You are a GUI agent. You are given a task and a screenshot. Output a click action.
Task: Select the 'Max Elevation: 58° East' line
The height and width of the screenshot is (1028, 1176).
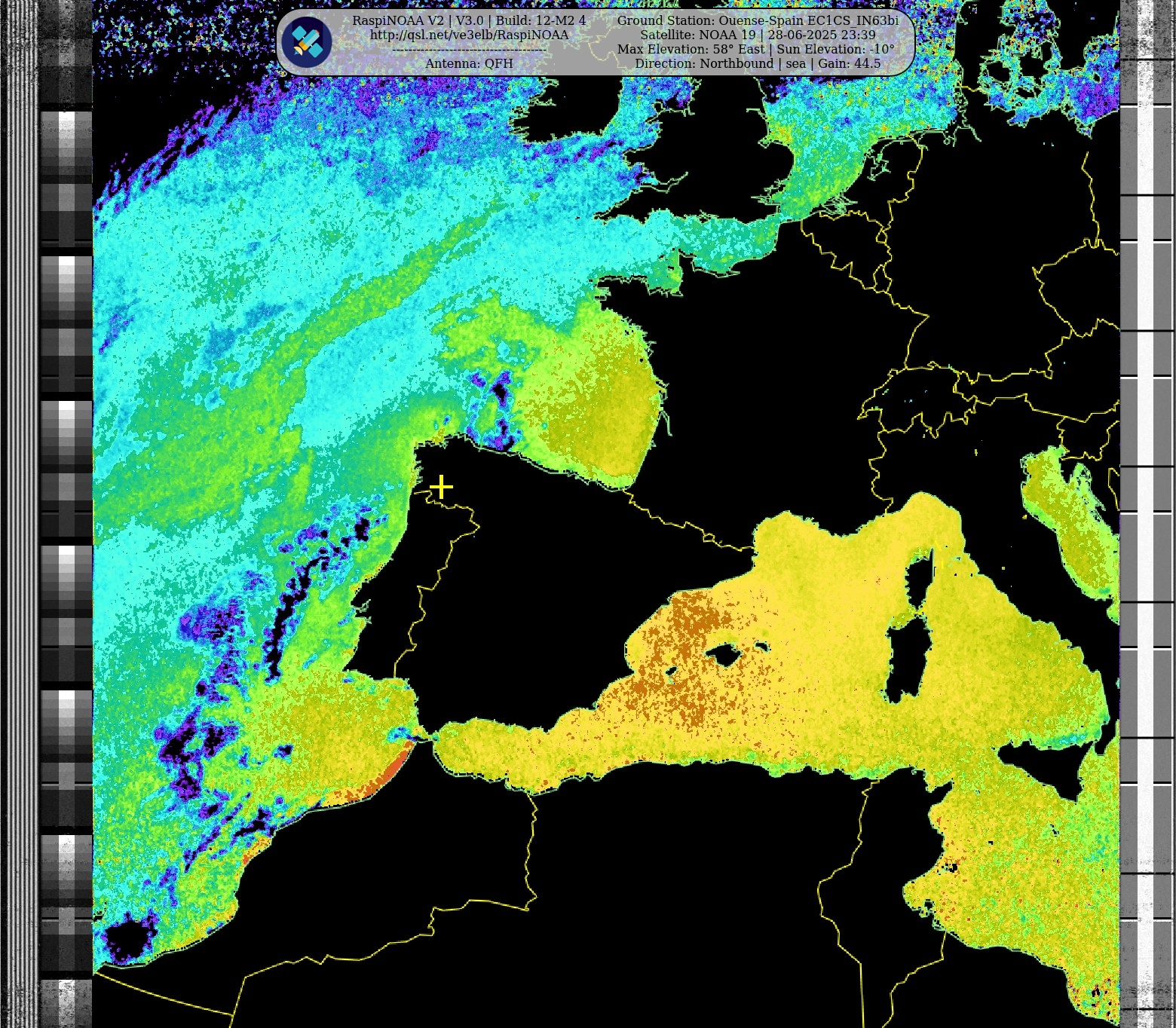(756, 50)
